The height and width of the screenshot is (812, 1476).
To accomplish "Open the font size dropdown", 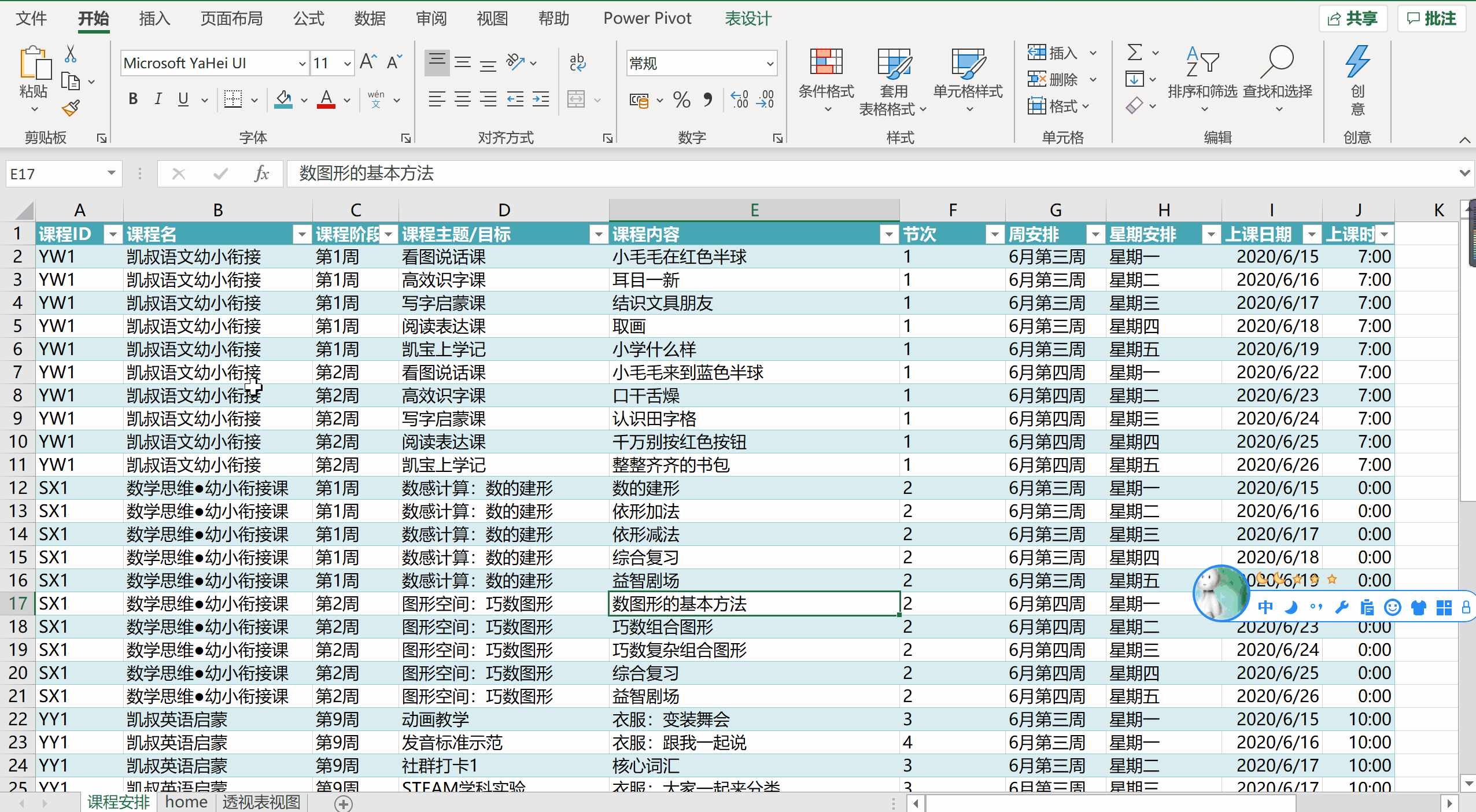I will pyautogui.click(x=347, y=63).
